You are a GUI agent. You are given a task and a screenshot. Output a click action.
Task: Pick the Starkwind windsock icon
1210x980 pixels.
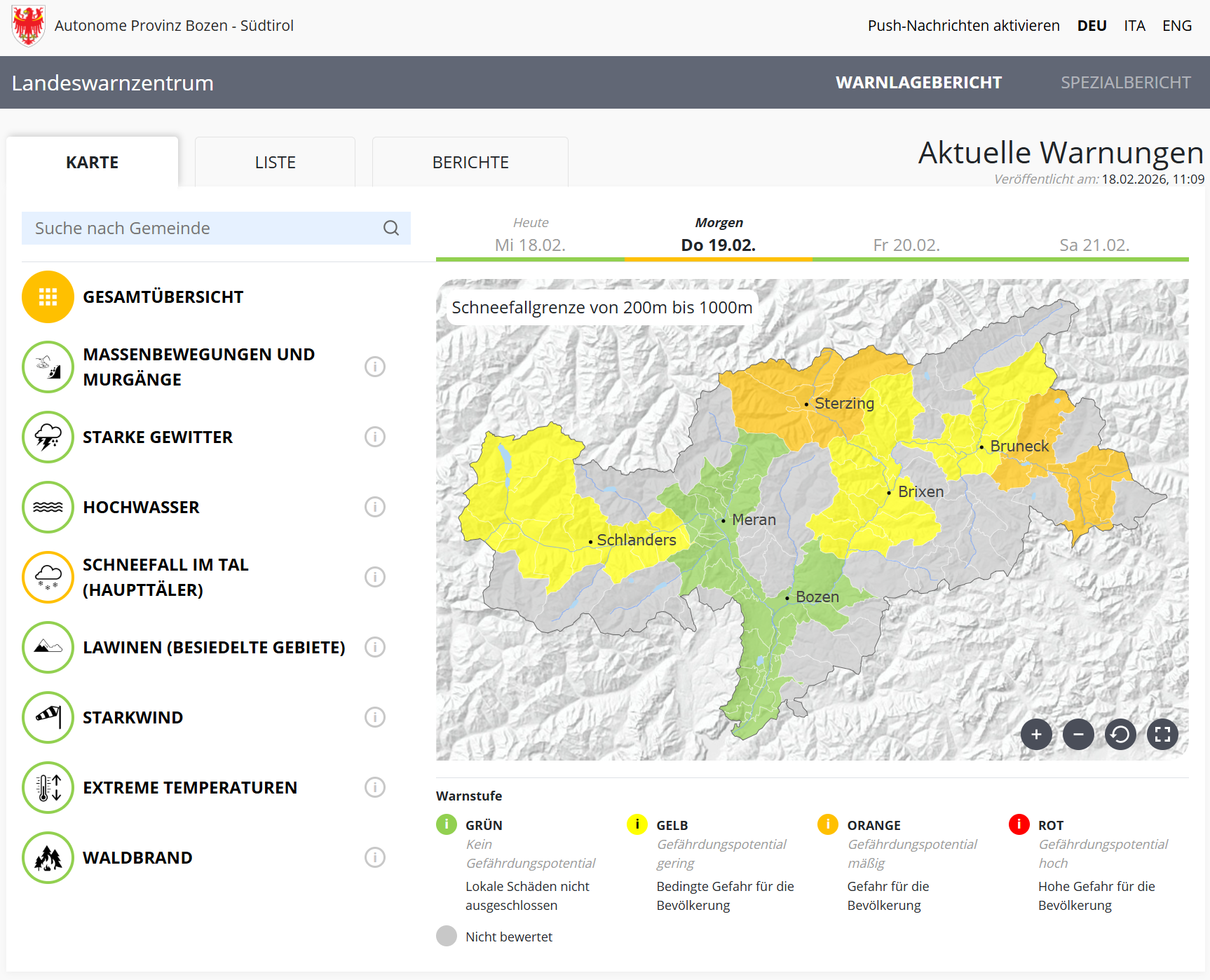tap(48, 718)
